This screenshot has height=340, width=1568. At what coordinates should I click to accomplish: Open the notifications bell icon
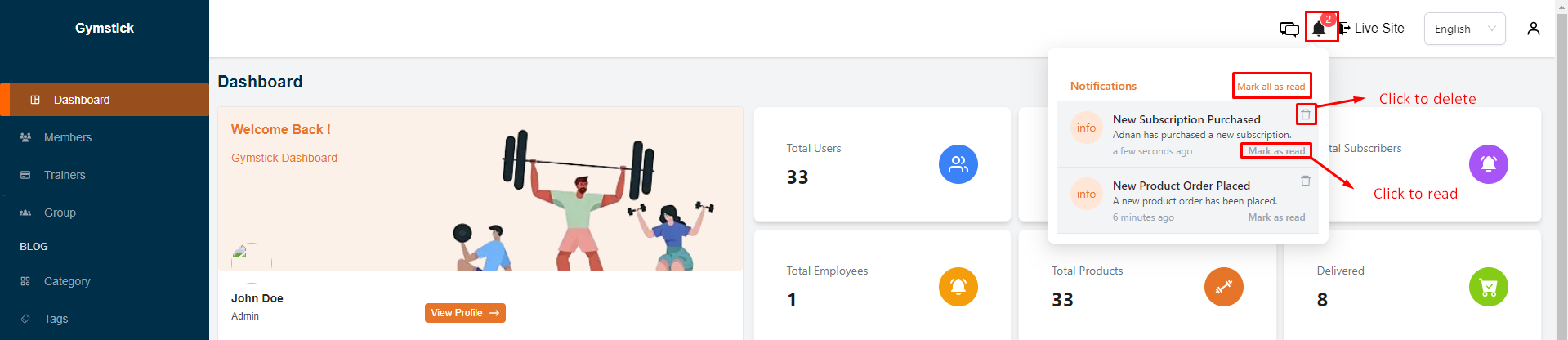[1319, 29]
